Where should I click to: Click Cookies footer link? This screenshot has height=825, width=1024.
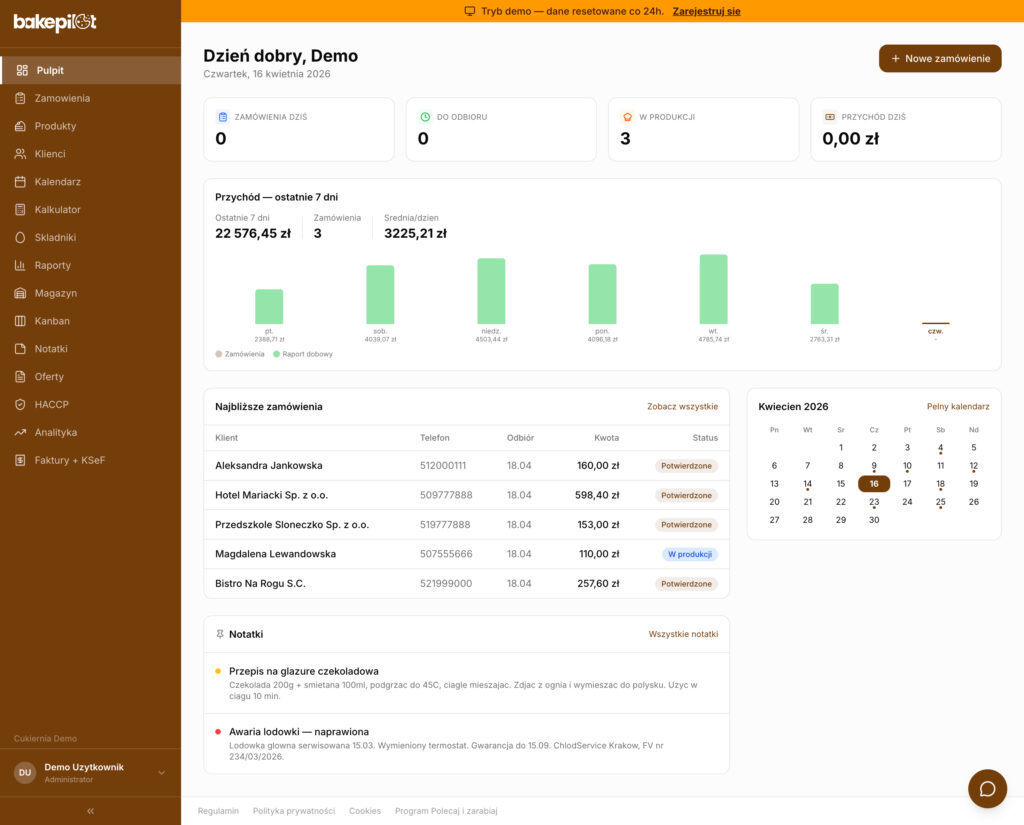[364, 811]
